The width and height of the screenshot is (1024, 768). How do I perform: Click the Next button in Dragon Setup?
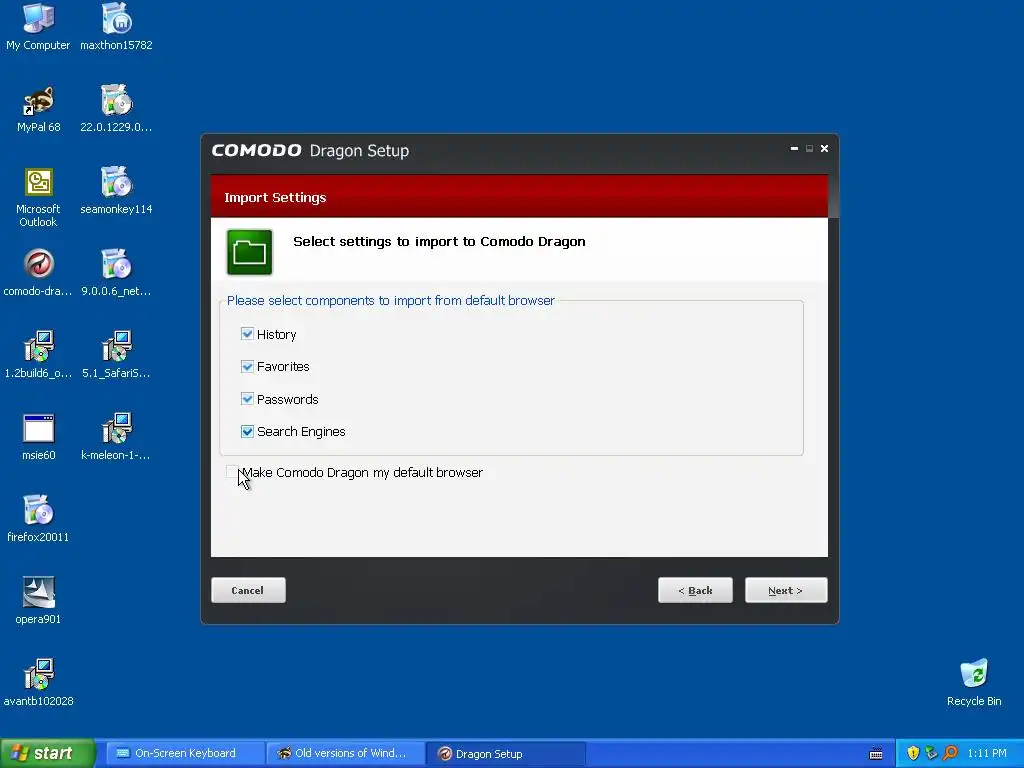786,590
